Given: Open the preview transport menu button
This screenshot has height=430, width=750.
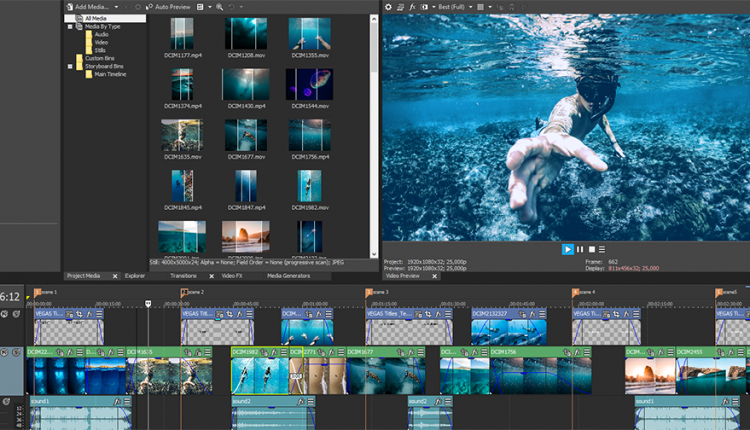Looking at the screenshot, I should coord(602,249).
